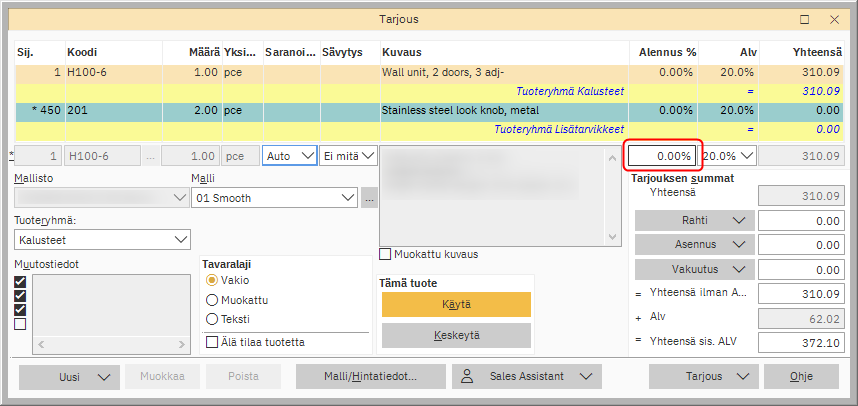Click the ellipsis button next to code H100-6
Image resolution: width=858 pixels, height=406 pixels.
click(x=149, y=156)
